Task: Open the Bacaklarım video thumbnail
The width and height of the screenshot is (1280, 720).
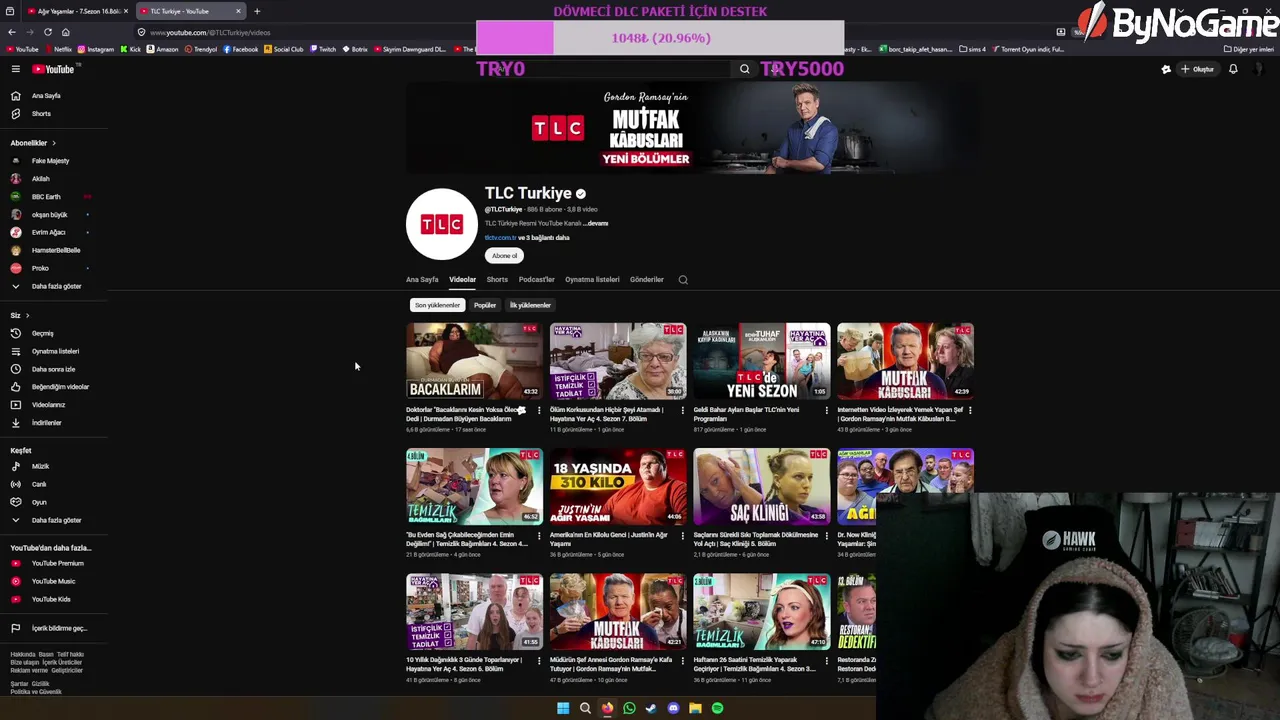Action: click(x=474, y=360)
